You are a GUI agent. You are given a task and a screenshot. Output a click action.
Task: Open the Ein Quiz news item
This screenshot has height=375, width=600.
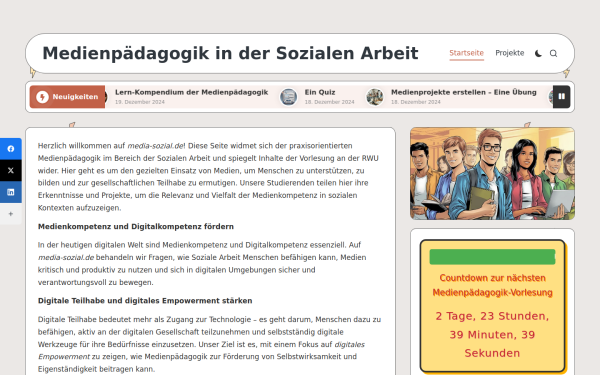(320, 92)
